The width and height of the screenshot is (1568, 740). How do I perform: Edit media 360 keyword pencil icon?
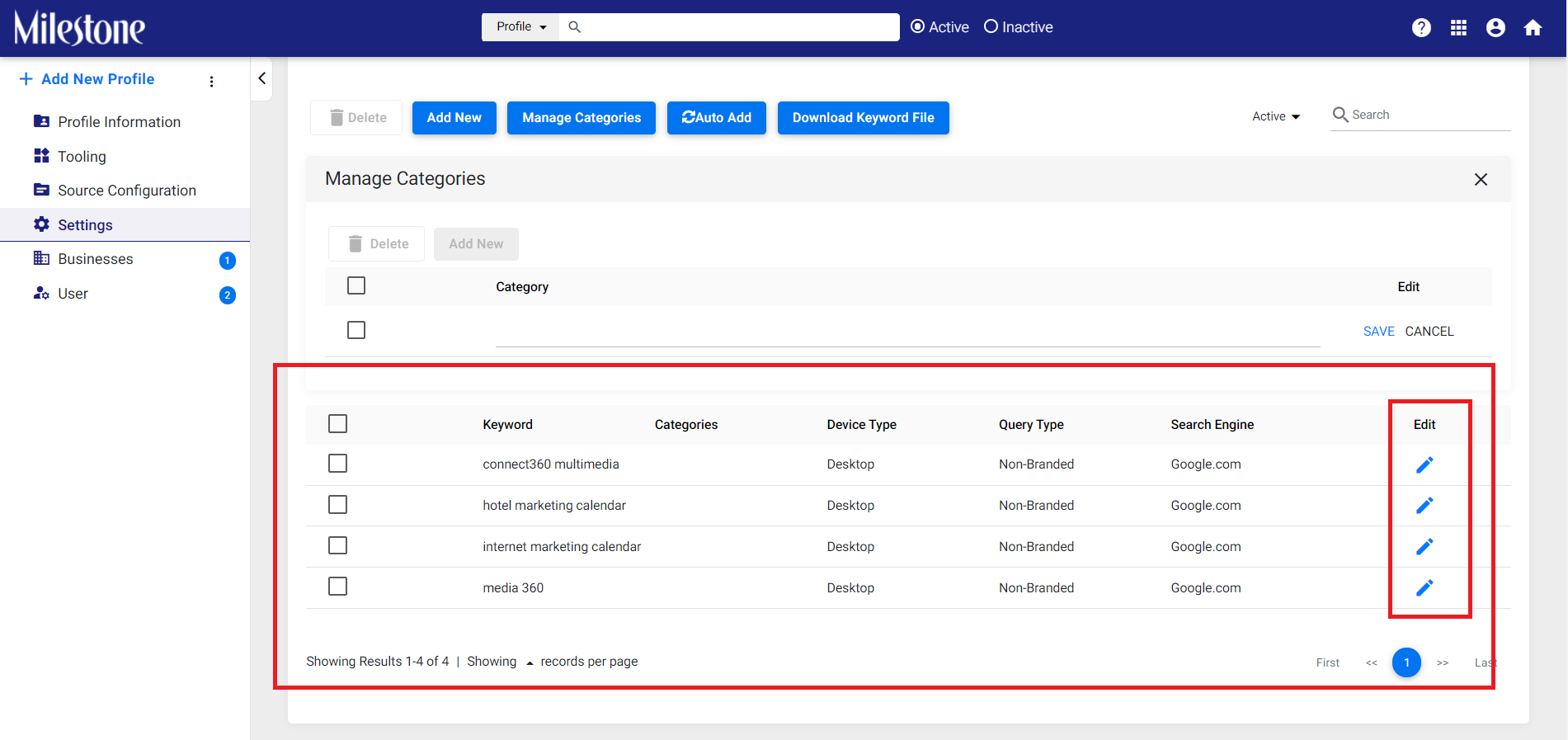point(1424,587)
